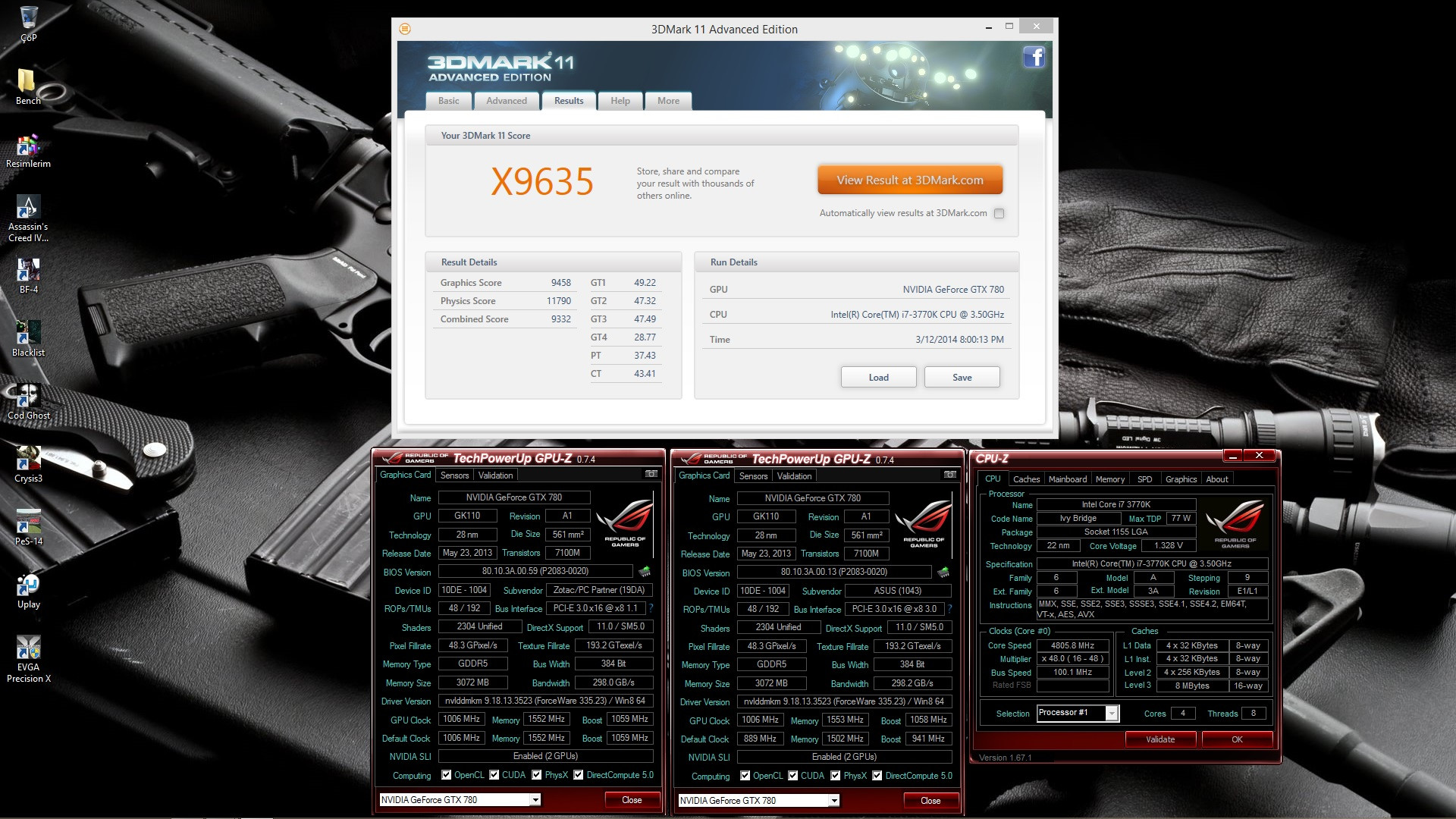Click the OK button in CPU-Z
The image size is (1456, 819).
[1237, 739]
